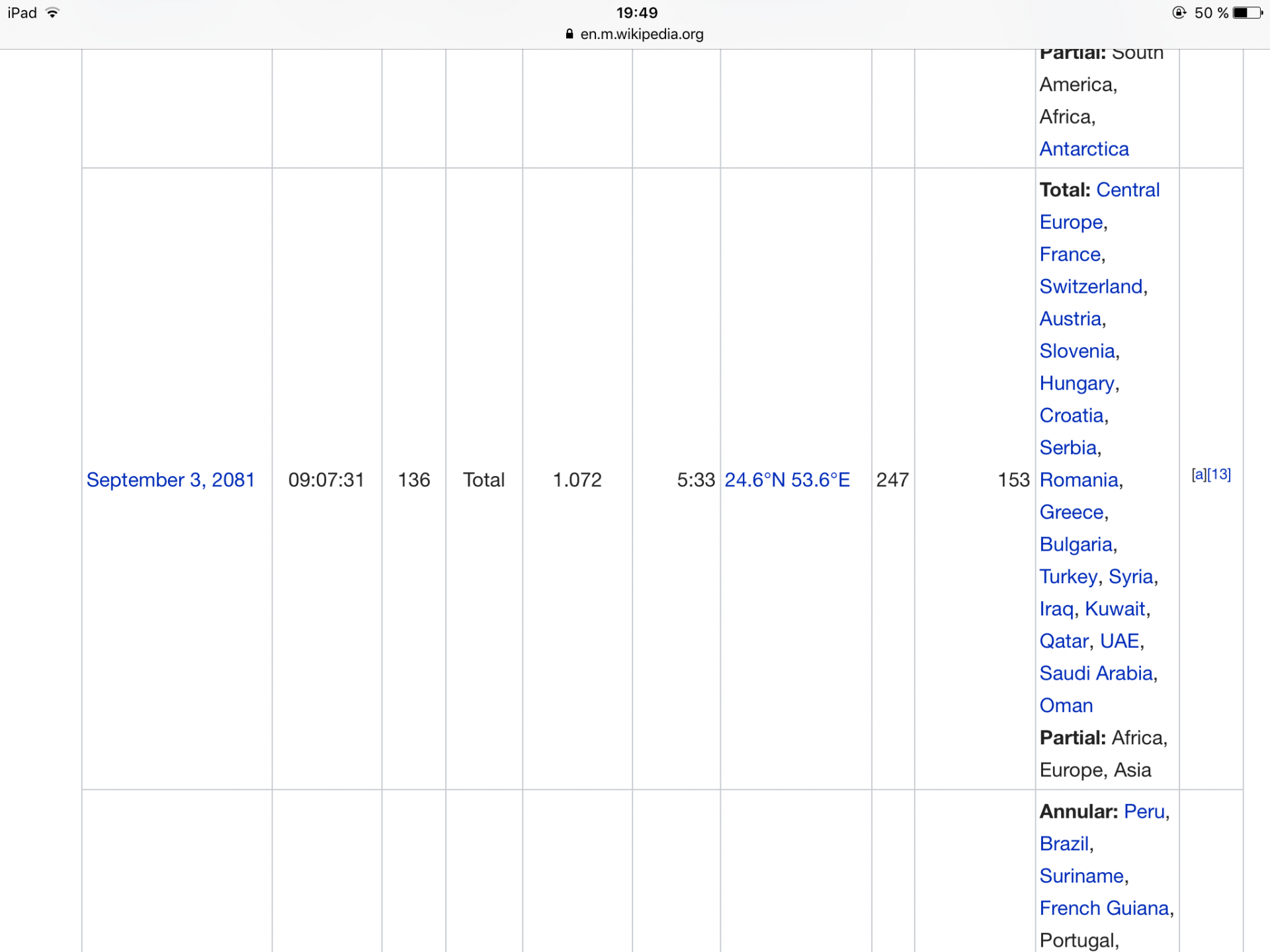The image size is (1270, 952).
Task: Open the Romania link
Action: (x=1079, y=479)
